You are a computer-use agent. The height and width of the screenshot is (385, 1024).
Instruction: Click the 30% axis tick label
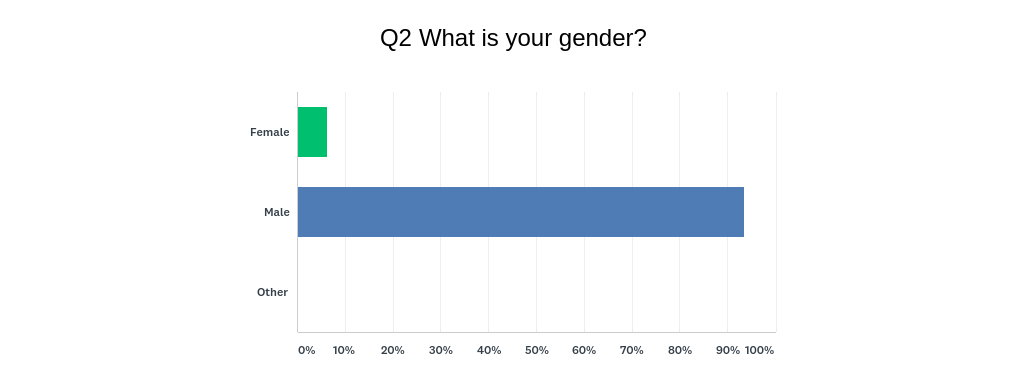pos(441,350)
